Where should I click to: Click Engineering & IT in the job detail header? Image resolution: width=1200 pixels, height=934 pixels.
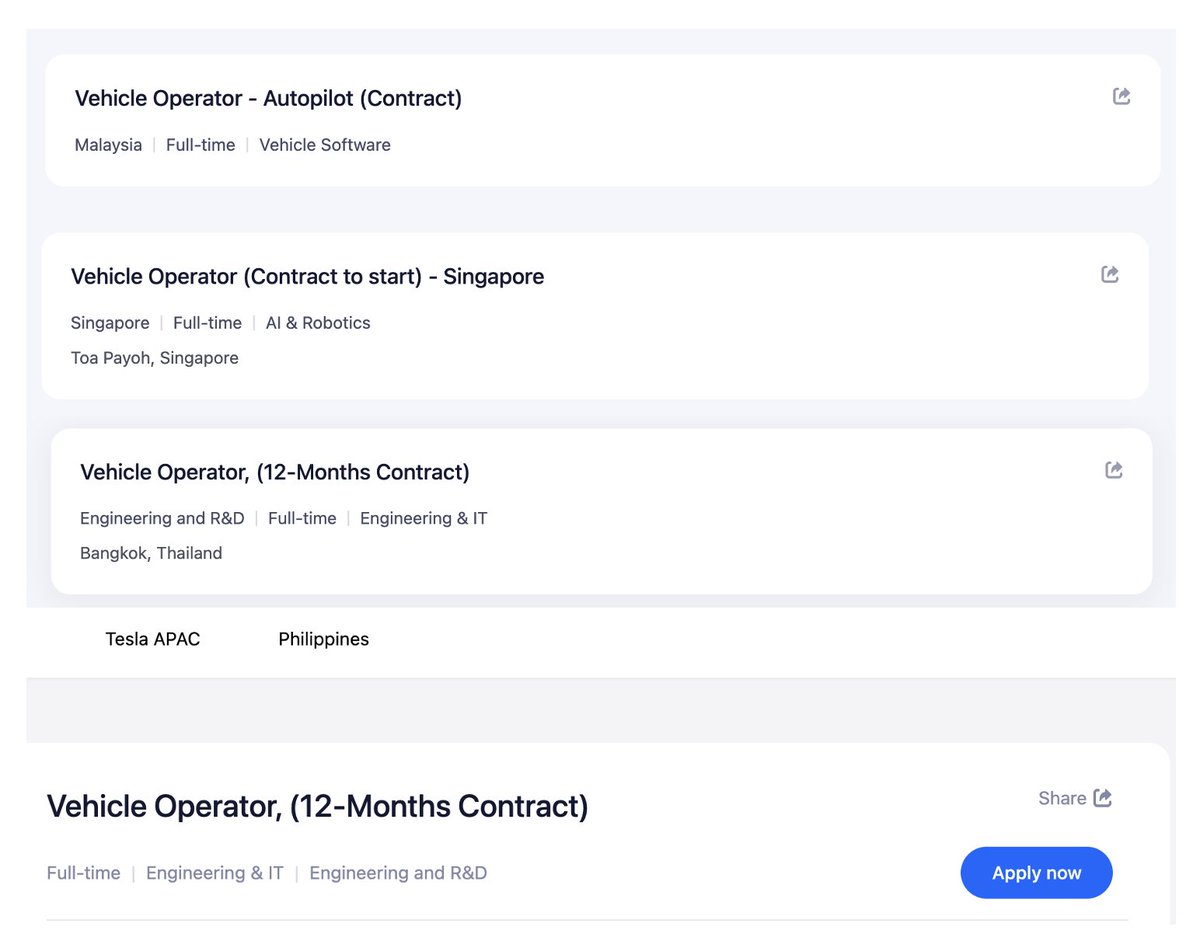tap(215, 873)
